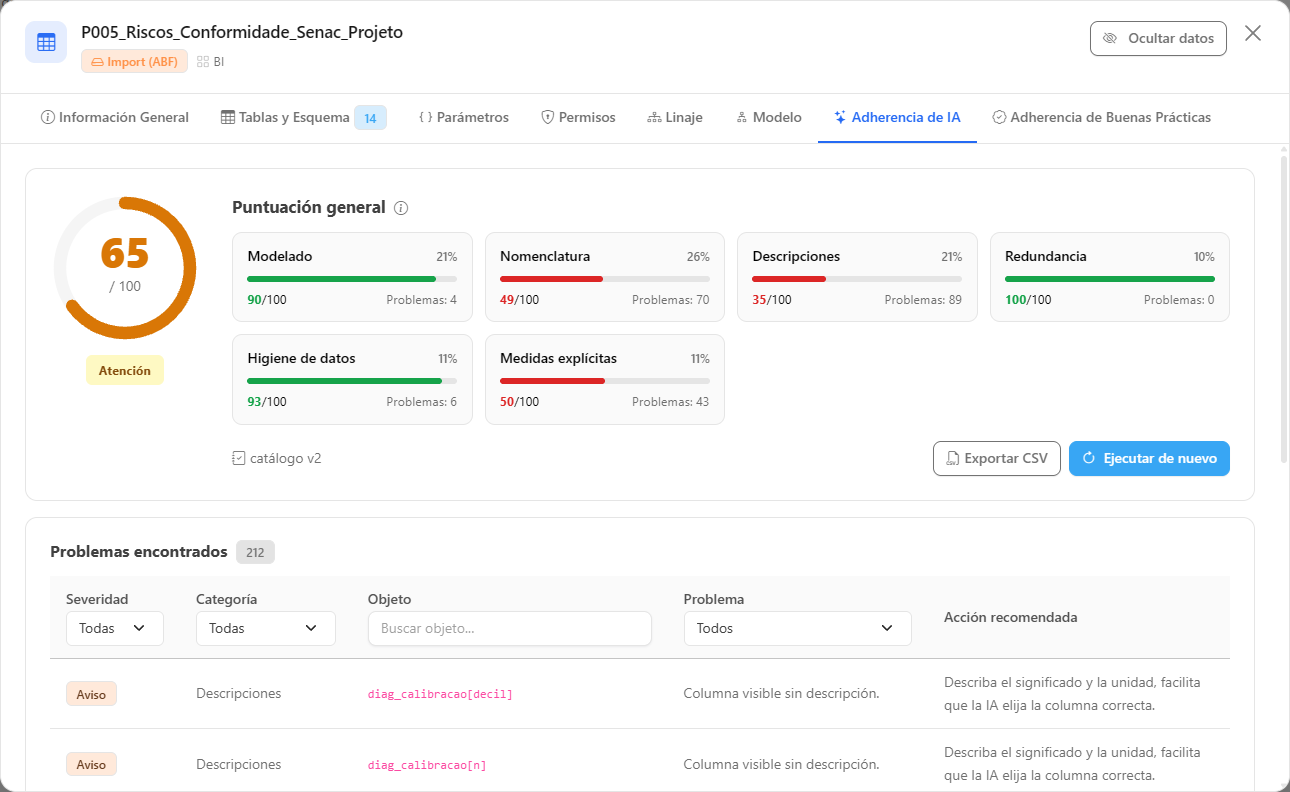Click Ejecutar de nuevo button
The width and height of the screenshot is (1290, 792).
click(1149, 459)
